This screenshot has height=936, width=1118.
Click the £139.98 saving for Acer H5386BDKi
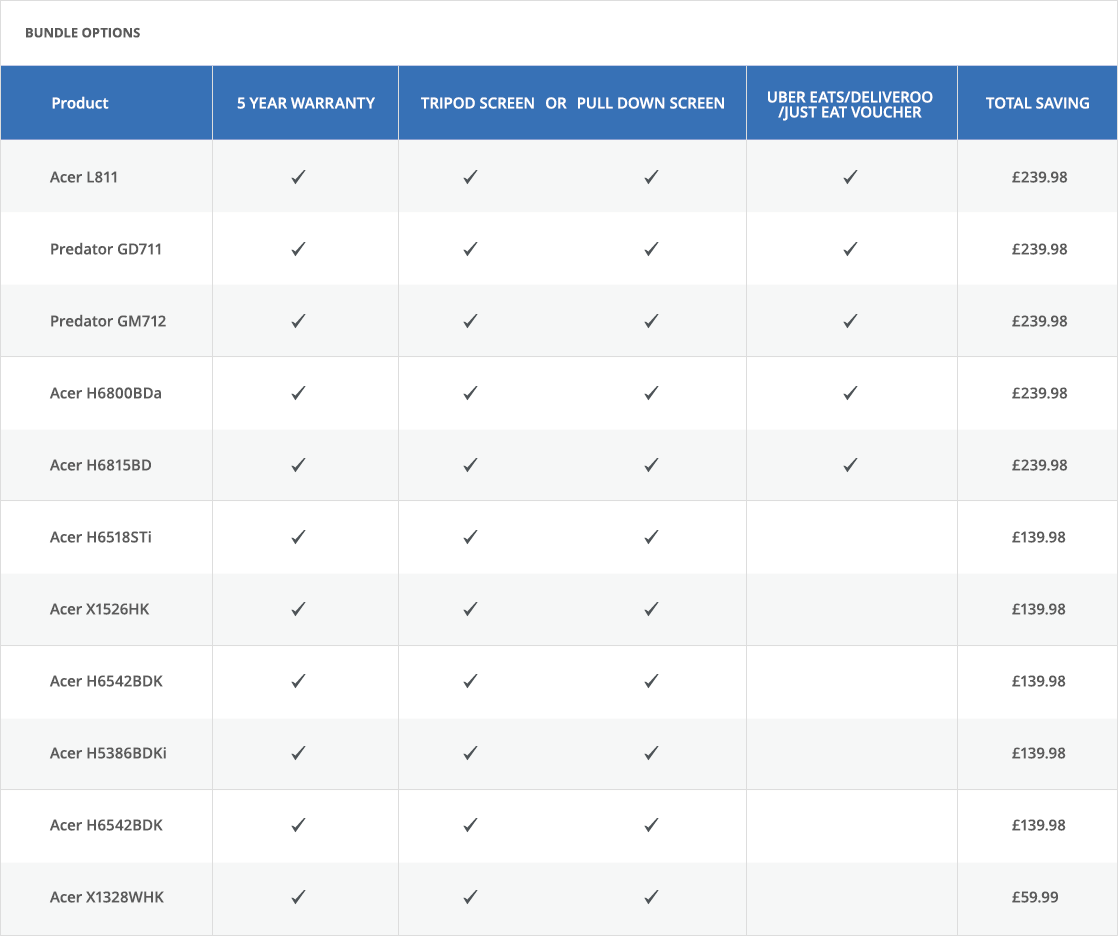tap(1039, 753)
